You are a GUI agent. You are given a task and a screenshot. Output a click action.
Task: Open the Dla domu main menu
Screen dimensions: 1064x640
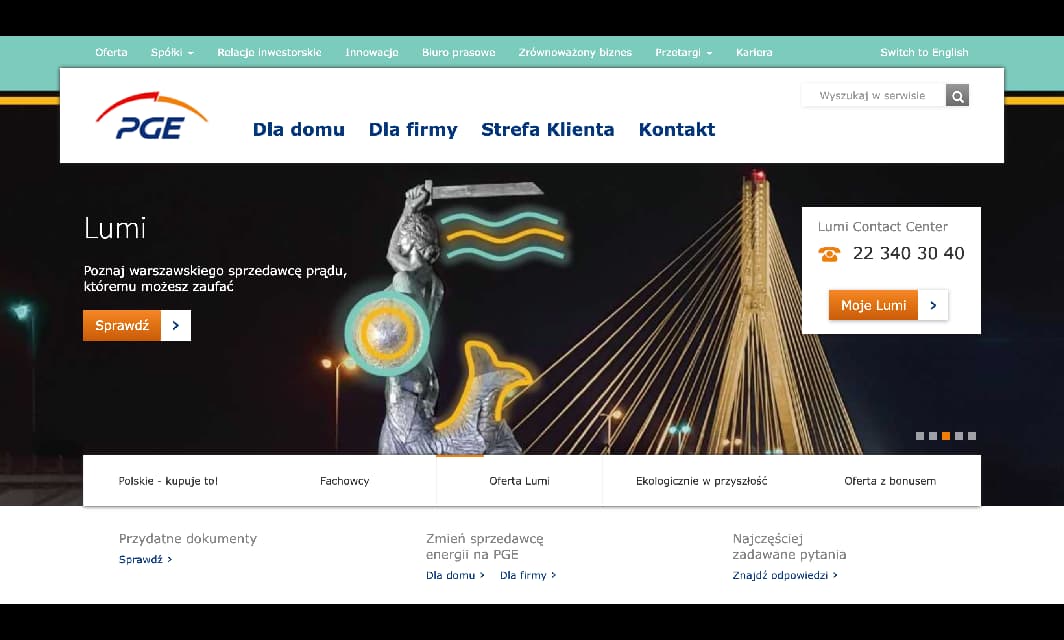(298, 129)
